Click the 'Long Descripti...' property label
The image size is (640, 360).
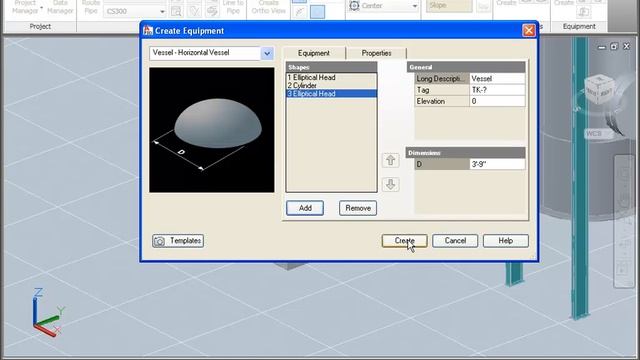pos(442,79)
